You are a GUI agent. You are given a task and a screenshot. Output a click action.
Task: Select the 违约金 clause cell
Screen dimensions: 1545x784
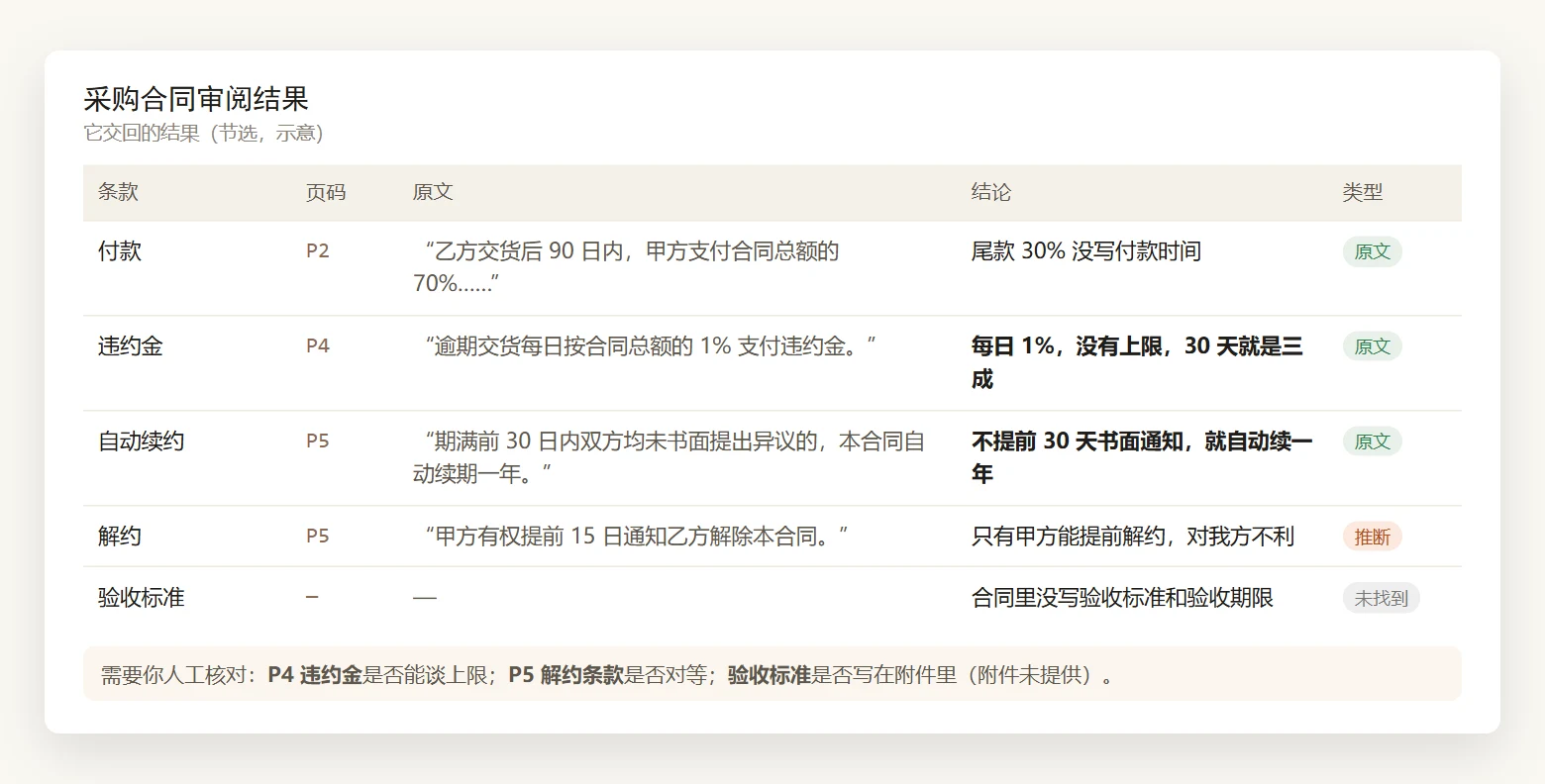(131, 346)
